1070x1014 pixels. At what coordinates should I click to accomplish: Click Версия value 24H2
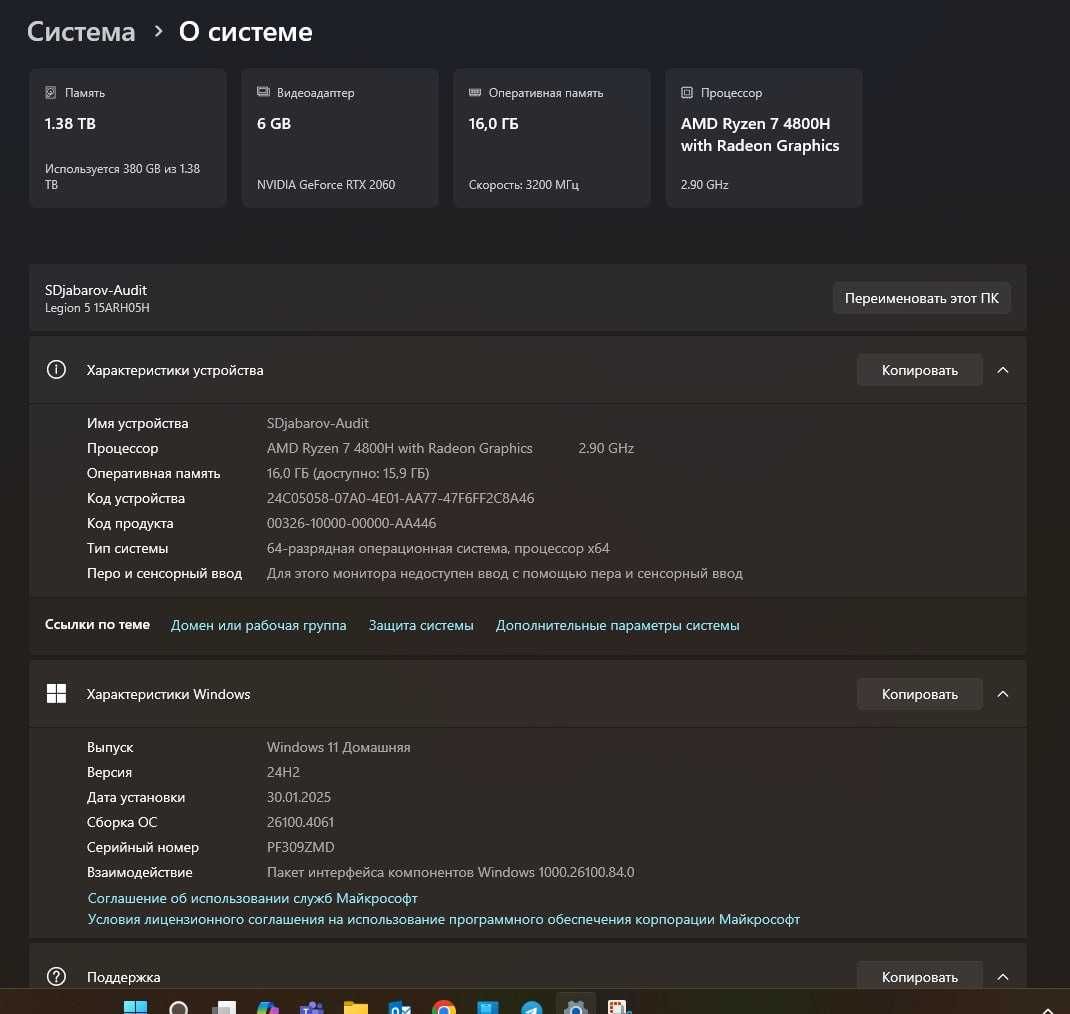click(283, 772)
